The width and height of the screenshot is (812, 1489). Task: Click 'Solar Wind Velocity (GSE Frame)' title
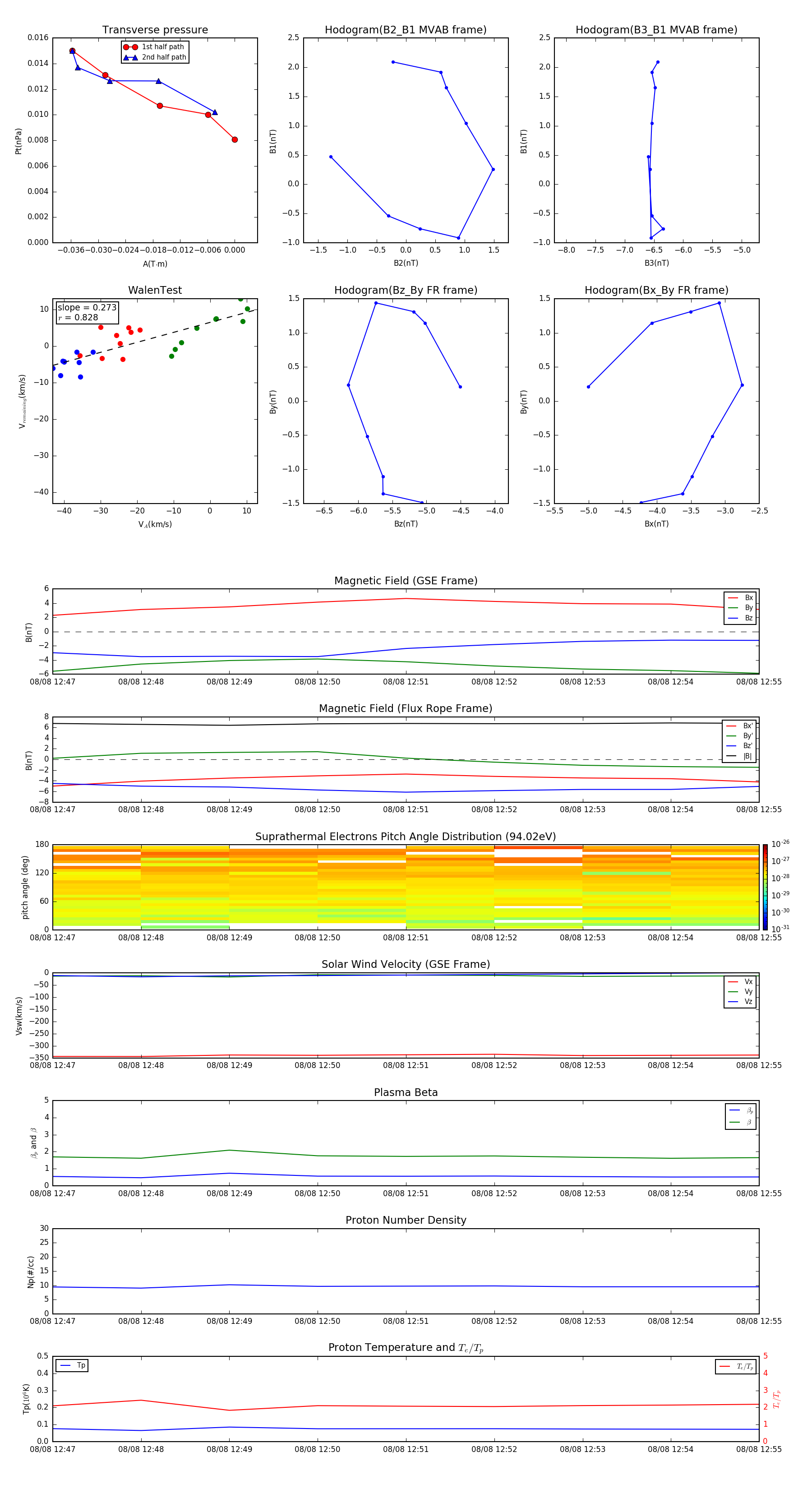pos(406,964)
